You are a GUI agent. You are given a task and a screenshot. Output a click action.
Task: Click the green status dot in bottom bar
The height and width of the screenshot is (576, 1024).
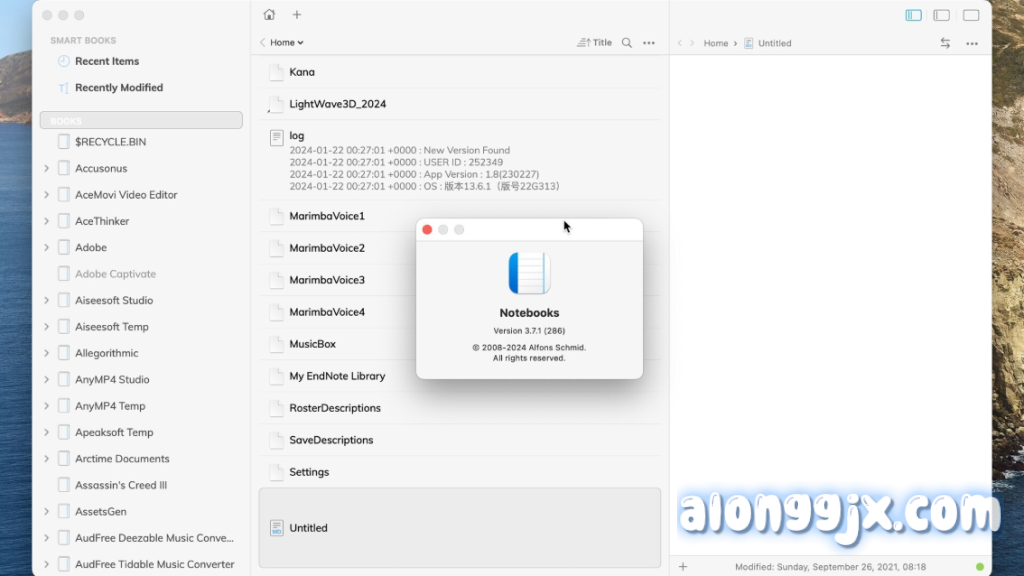980,567
